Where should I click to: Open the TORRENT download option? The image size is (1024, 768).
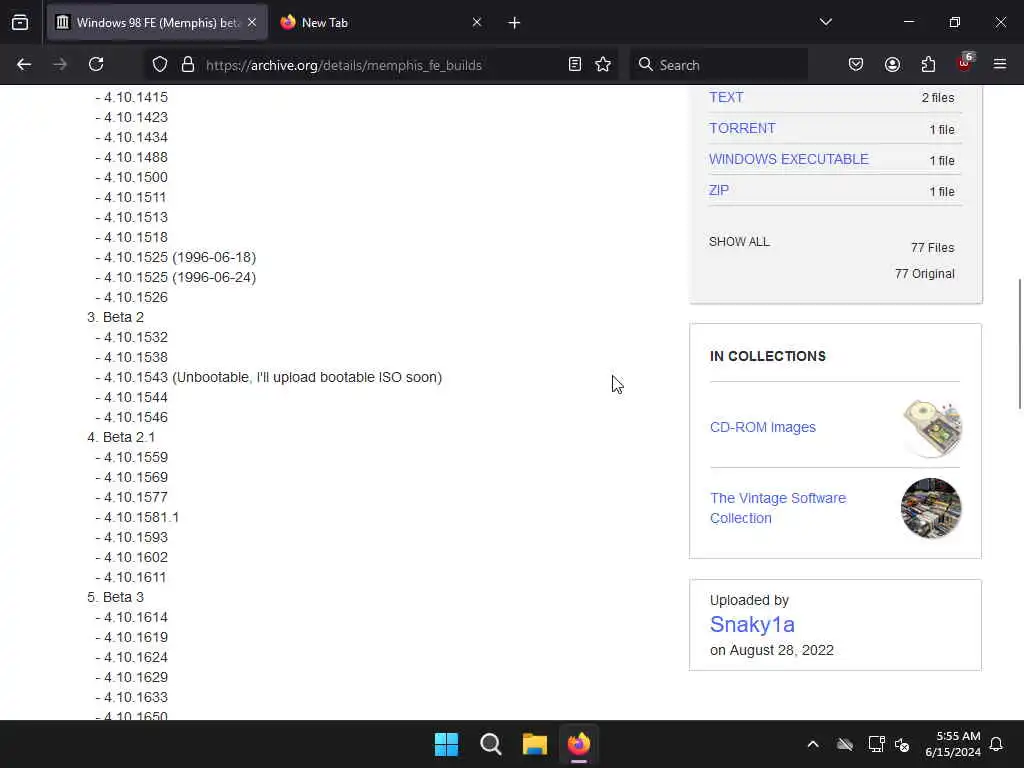[x=742, y=128]
